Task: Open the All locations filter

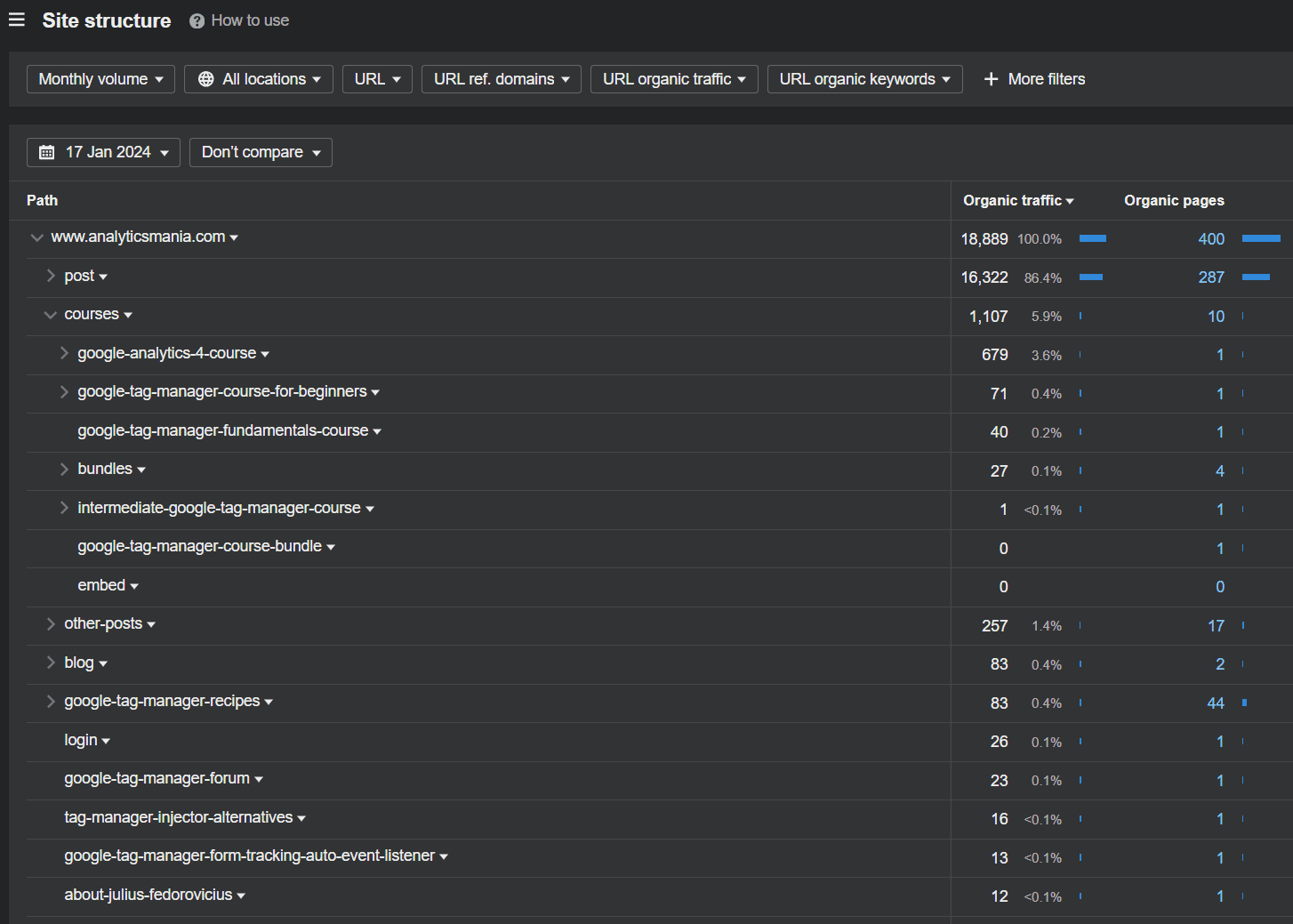Action: pyautogui.click(x=259, y=79)
